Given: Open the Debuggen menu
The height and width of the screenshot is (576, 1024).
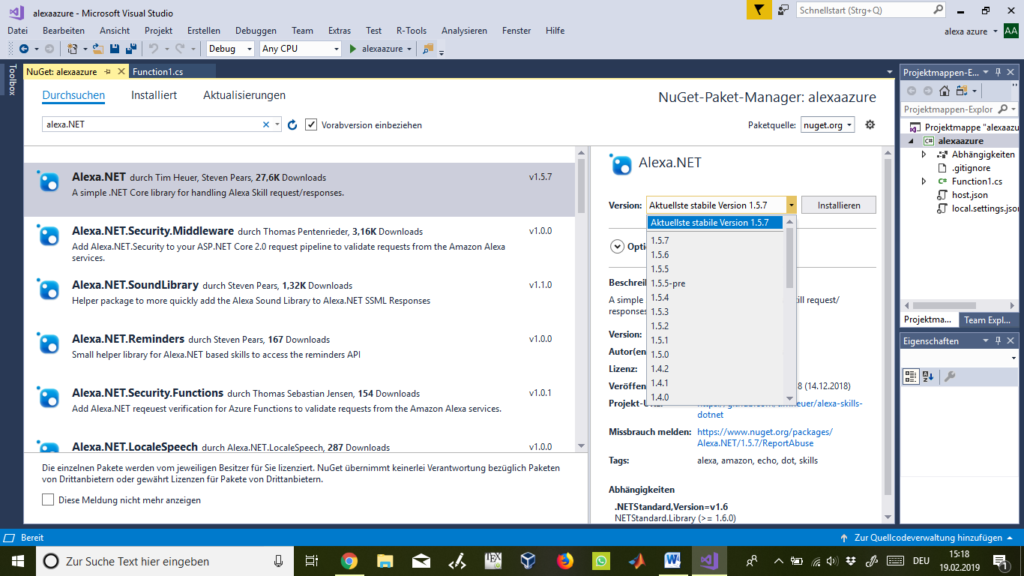Looking at the screenshot, I should tap(255, 31).
